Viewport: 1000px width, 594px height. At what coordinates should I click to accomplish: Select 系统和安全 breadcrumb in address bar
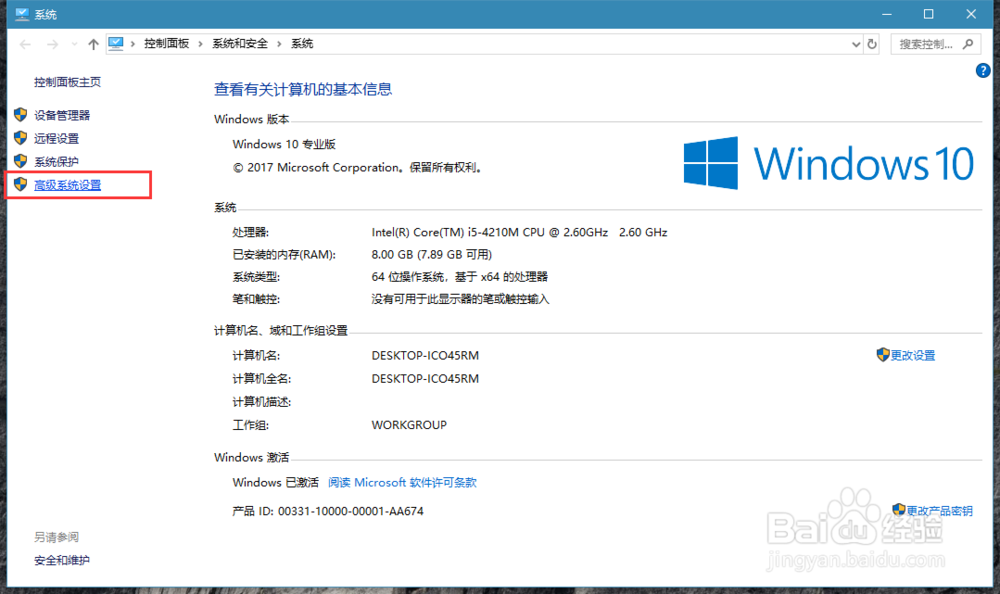coord(240,43)
